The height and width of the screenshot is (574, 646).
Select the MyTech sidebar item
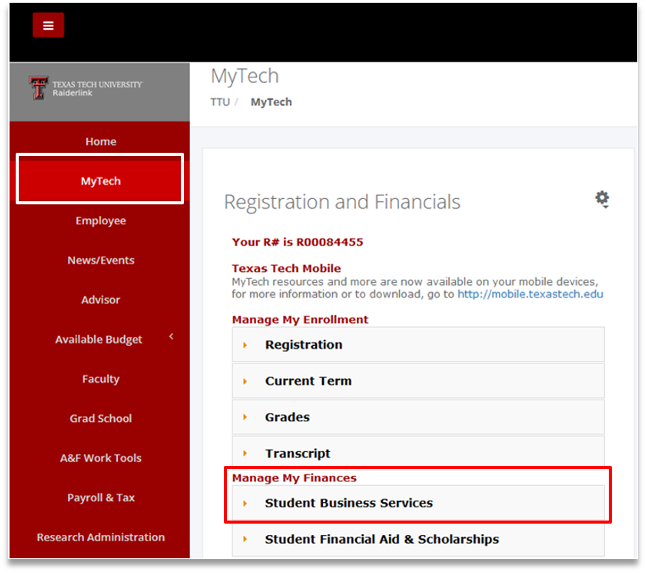coord(100,181)
